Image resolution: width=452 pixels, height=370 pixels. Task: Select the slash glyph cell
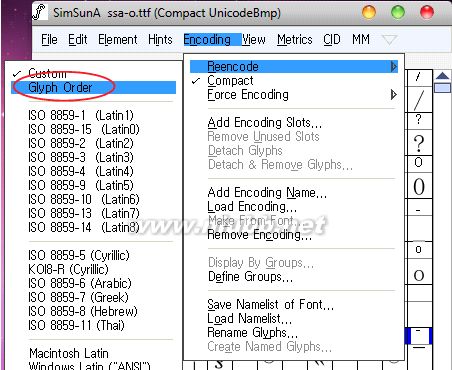point(419,100)
